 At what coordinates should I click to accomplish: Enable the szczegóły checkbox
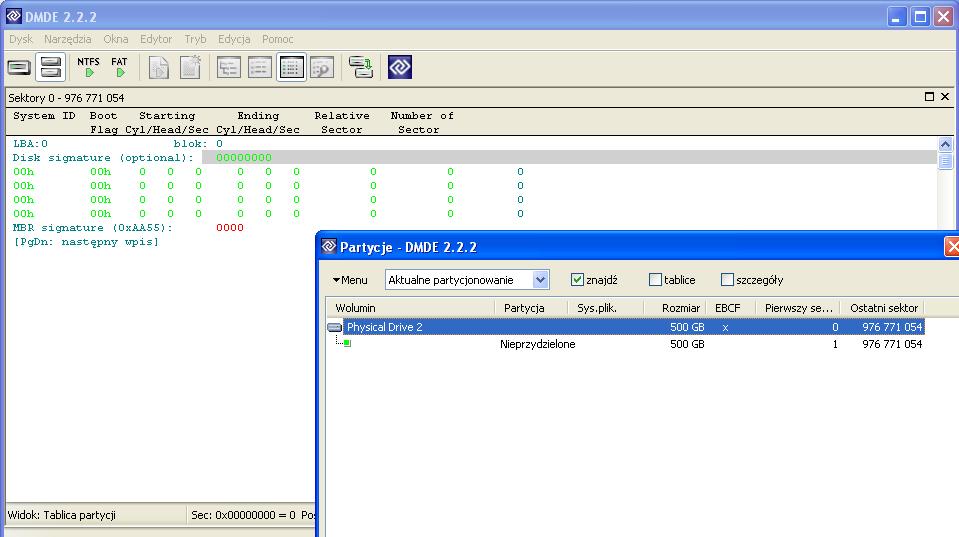727,280
